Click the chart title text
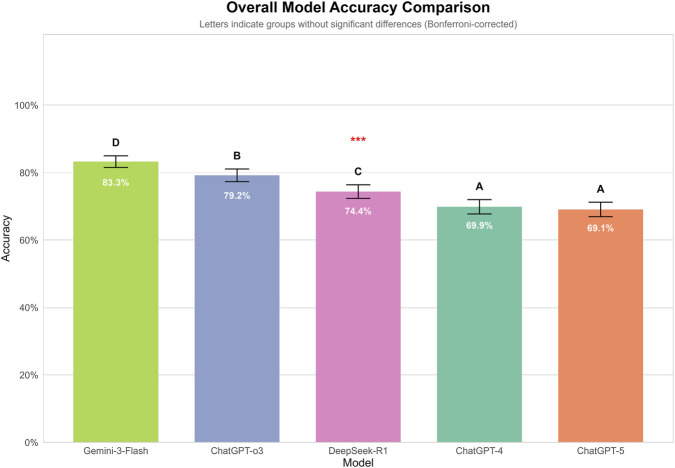 [358, 8]
